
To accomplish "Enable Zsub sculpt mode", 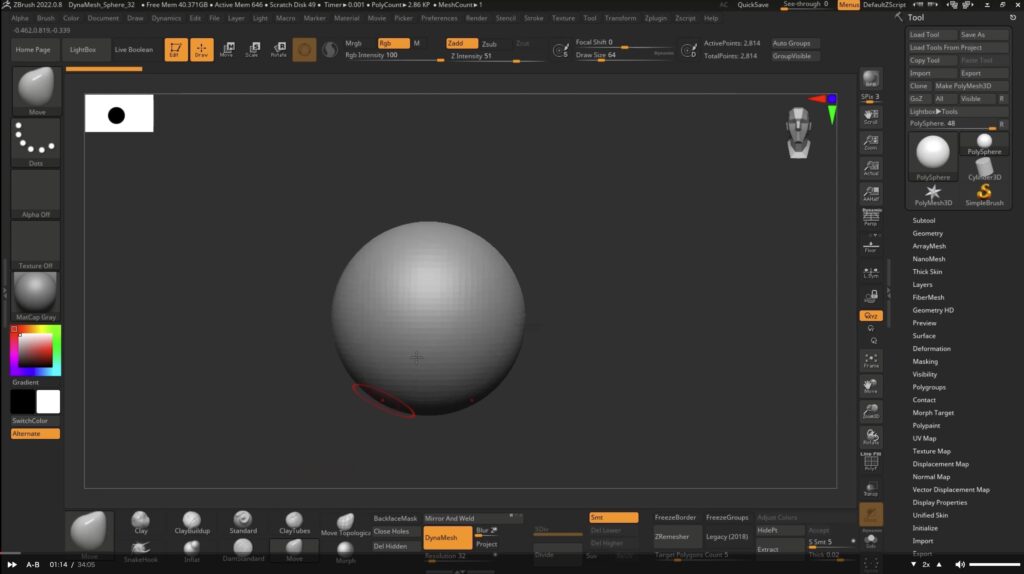I will pyautogui.click(x=489, y=44).
